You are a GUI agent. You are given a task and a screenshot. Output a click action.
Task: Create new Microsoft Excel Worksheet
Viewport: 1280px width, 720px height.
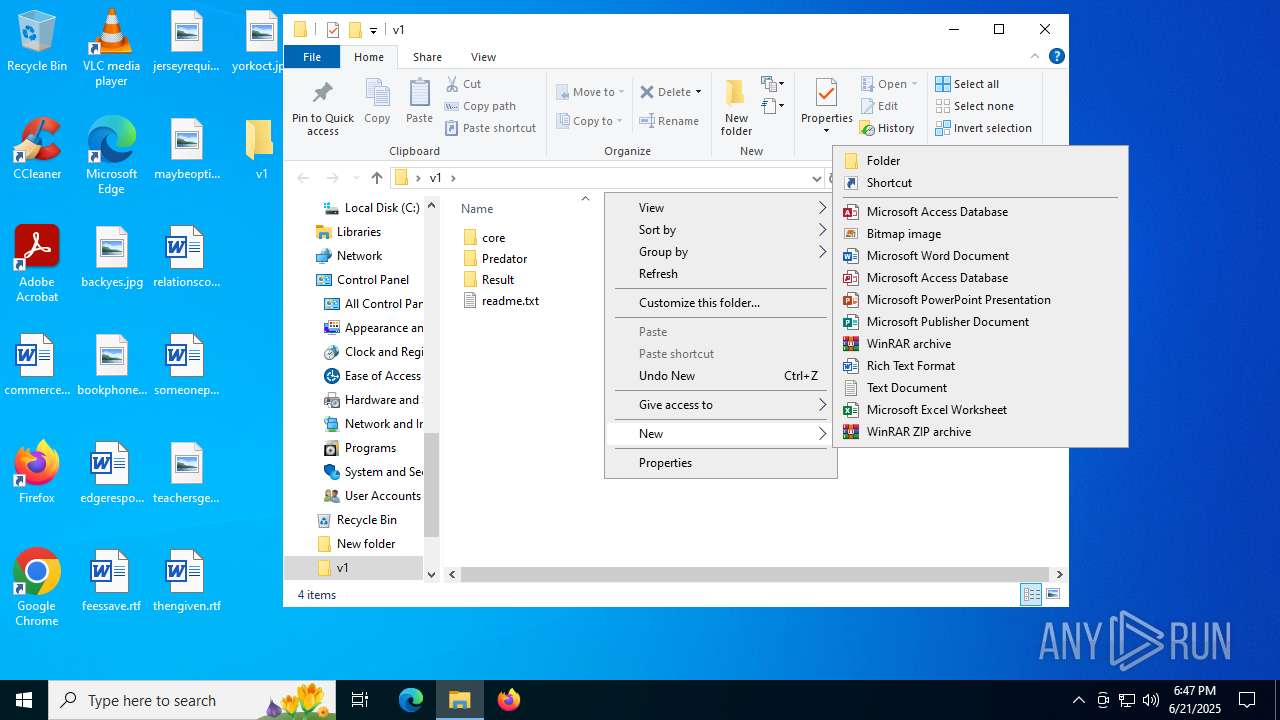tap(980, 410)
